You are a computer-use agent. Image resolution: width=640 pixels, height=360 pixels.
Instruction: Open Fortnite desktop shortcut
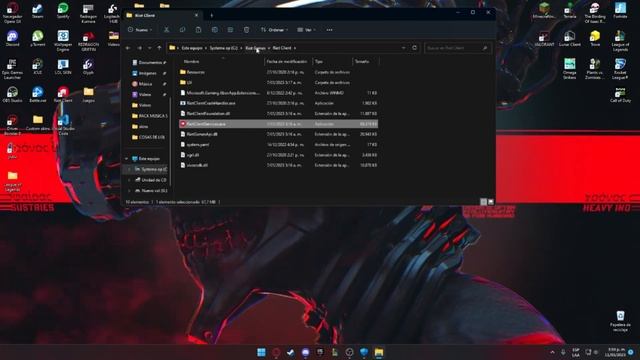click(x=620, y=11)
